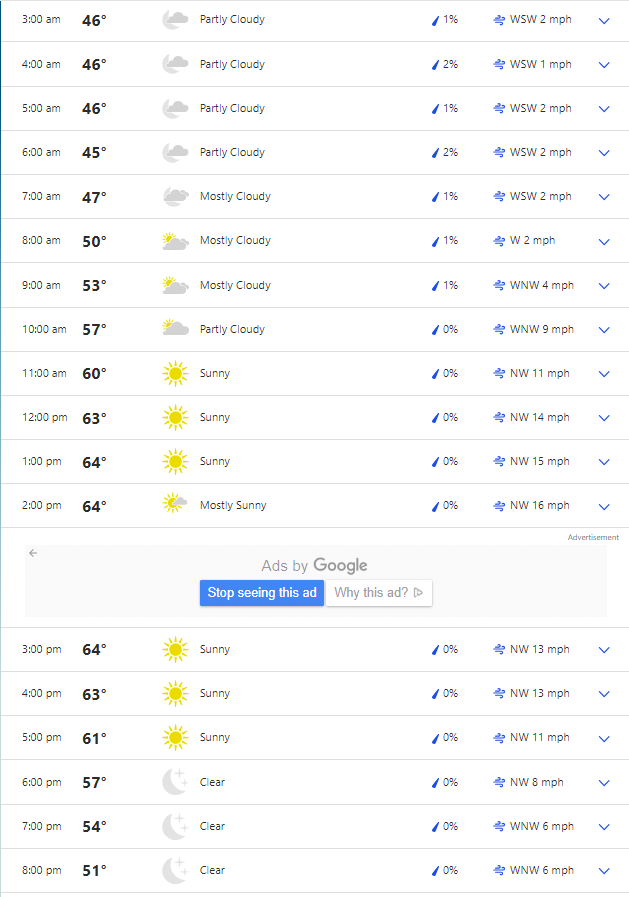The height and width of the screenshot is (897, 629).
Task: Open details chevron for 5:00 am
Action: (604, 109)
